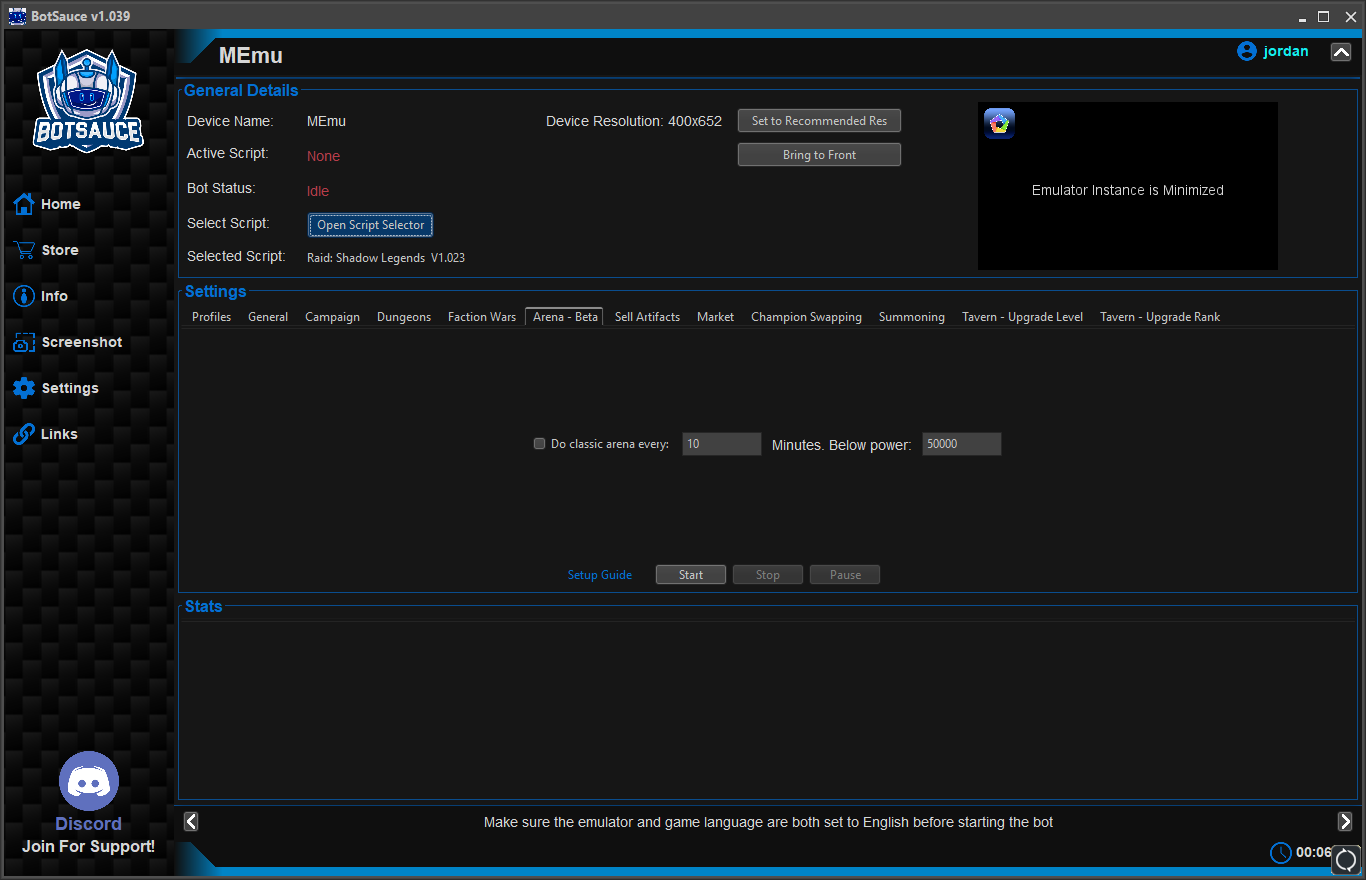
Task: Open the Setup Guide link
Action: point(600,575)
